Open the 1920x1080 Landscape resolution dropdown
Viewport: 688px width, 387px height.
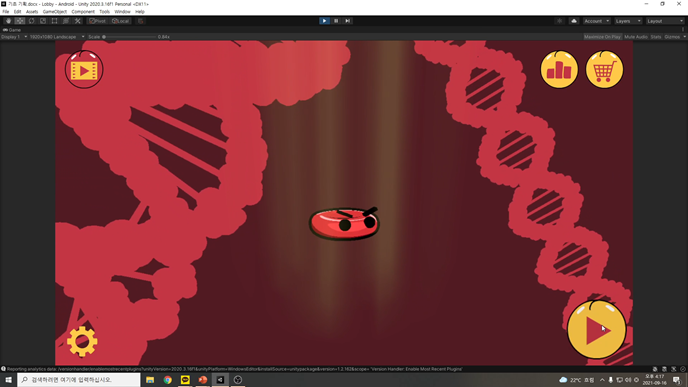[x=57, y=37]
